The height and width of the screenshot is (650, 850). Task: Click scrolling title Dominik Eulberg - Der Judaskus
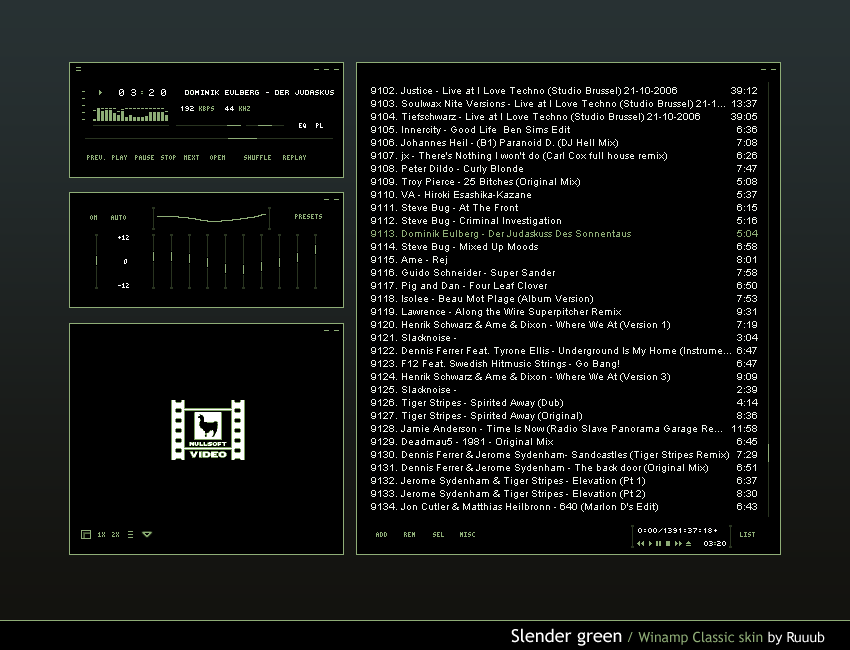[x=259, y=93]
